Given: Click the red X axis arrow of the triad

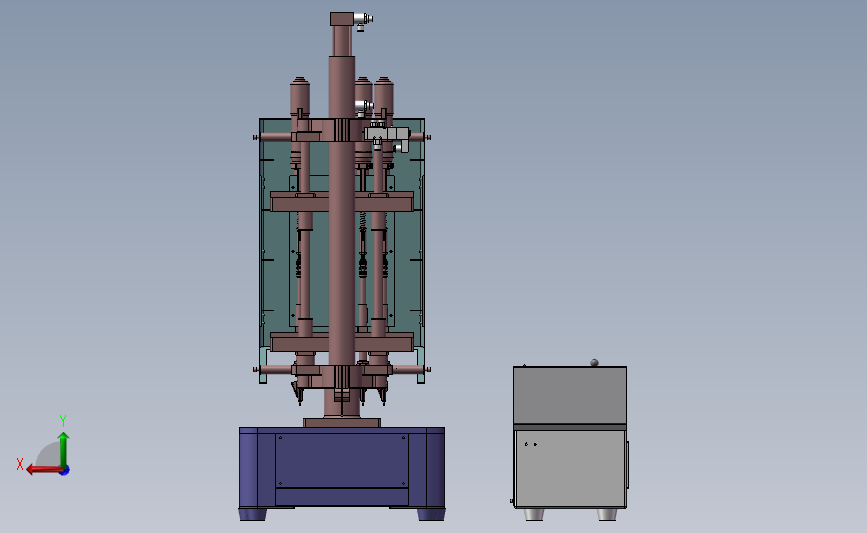Looking at the screenshot, I should coord(43,469).
